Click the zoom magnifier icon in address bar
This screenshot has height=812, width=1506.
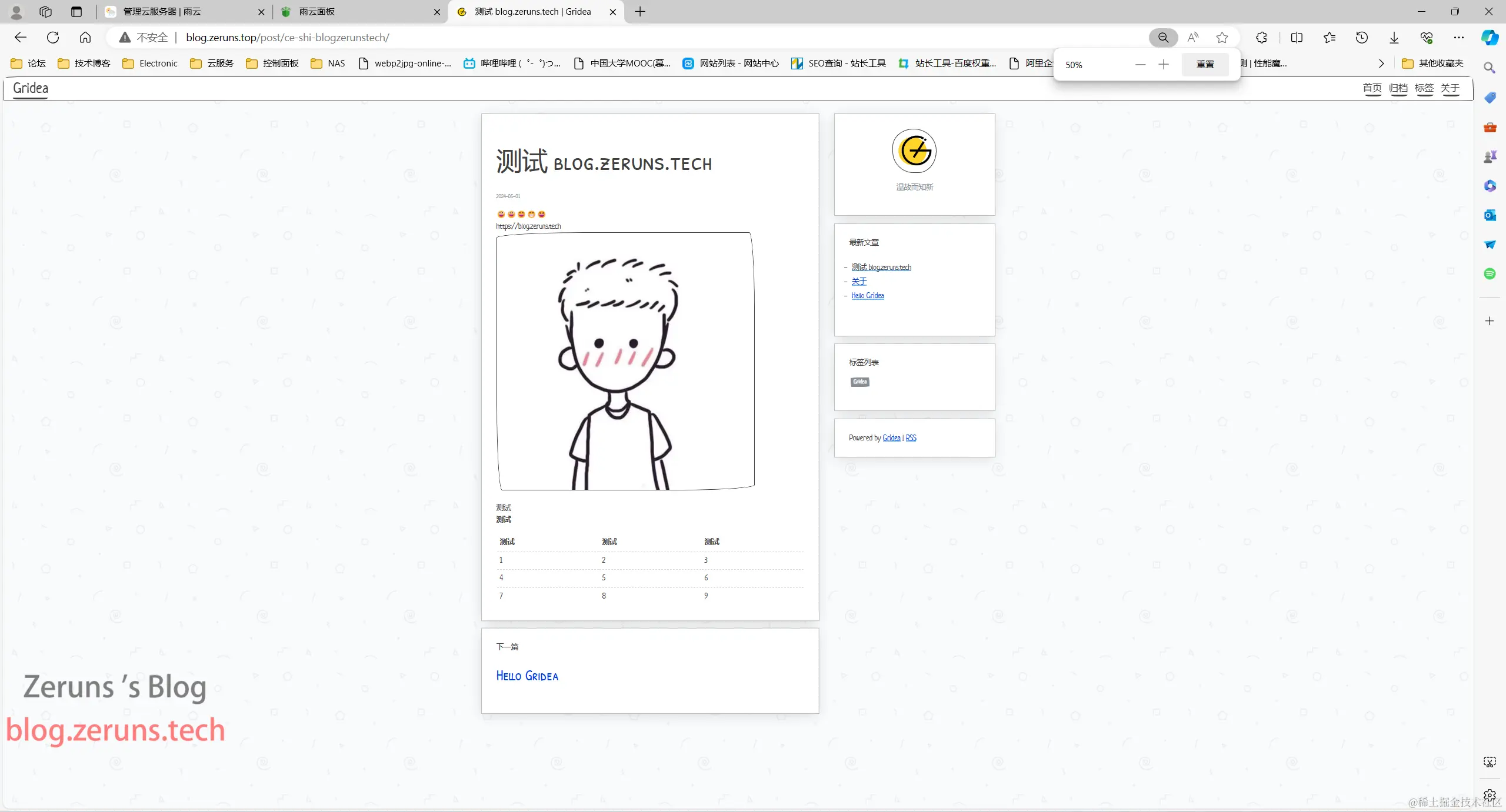(1163, 38)
